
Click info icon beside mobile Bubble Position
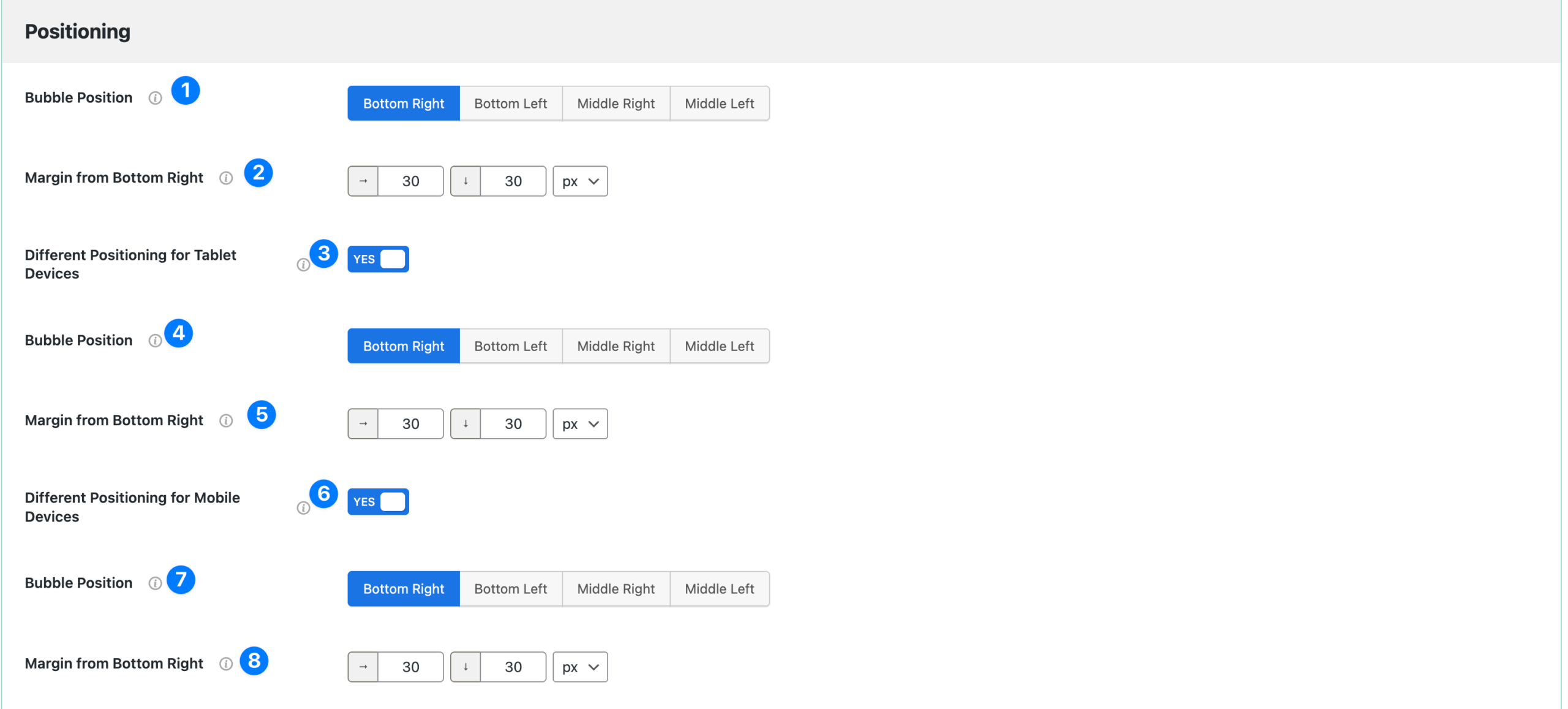[x=155, y=583]
